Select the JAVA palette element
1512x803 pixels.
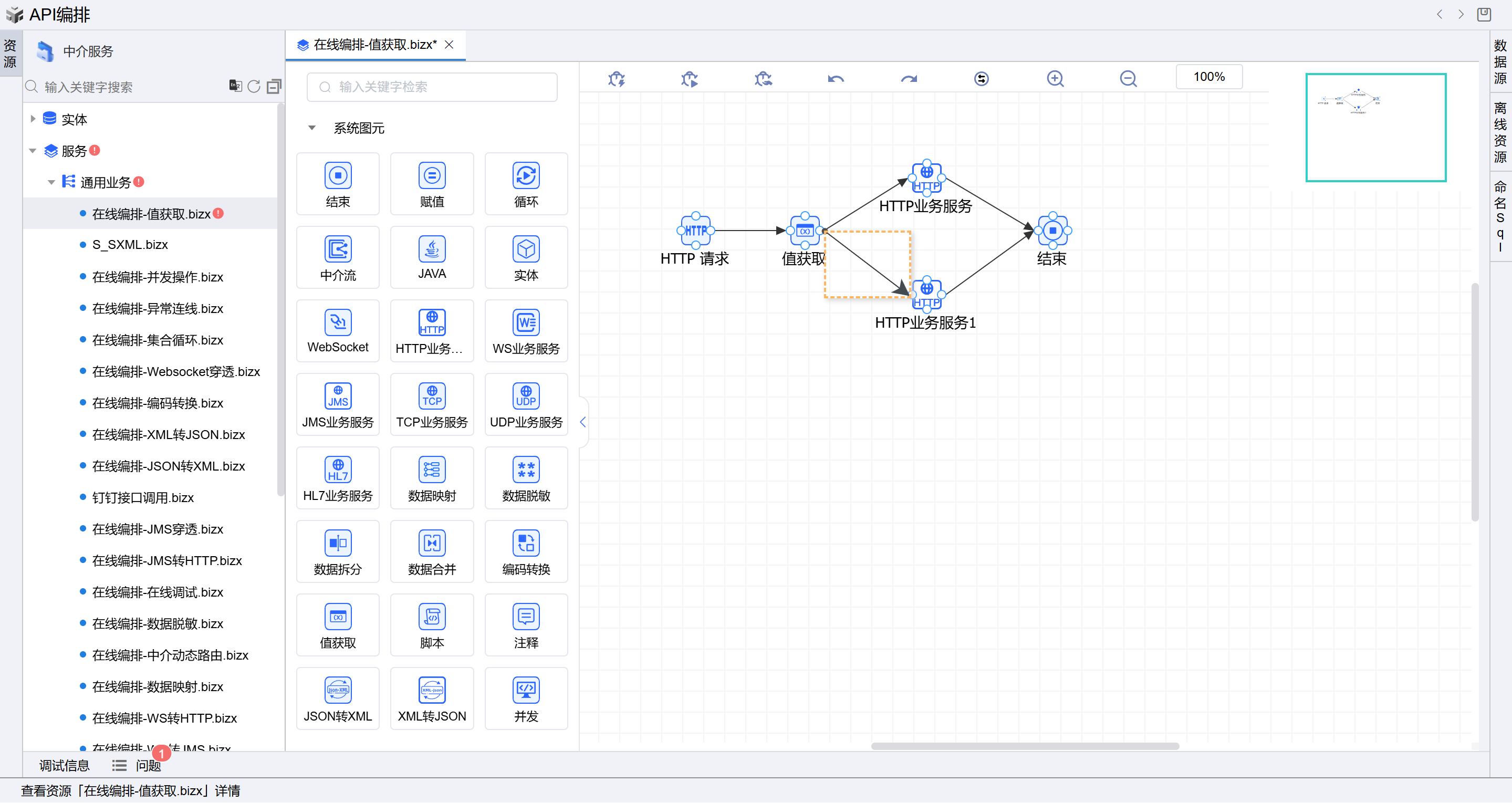[431, 257]
